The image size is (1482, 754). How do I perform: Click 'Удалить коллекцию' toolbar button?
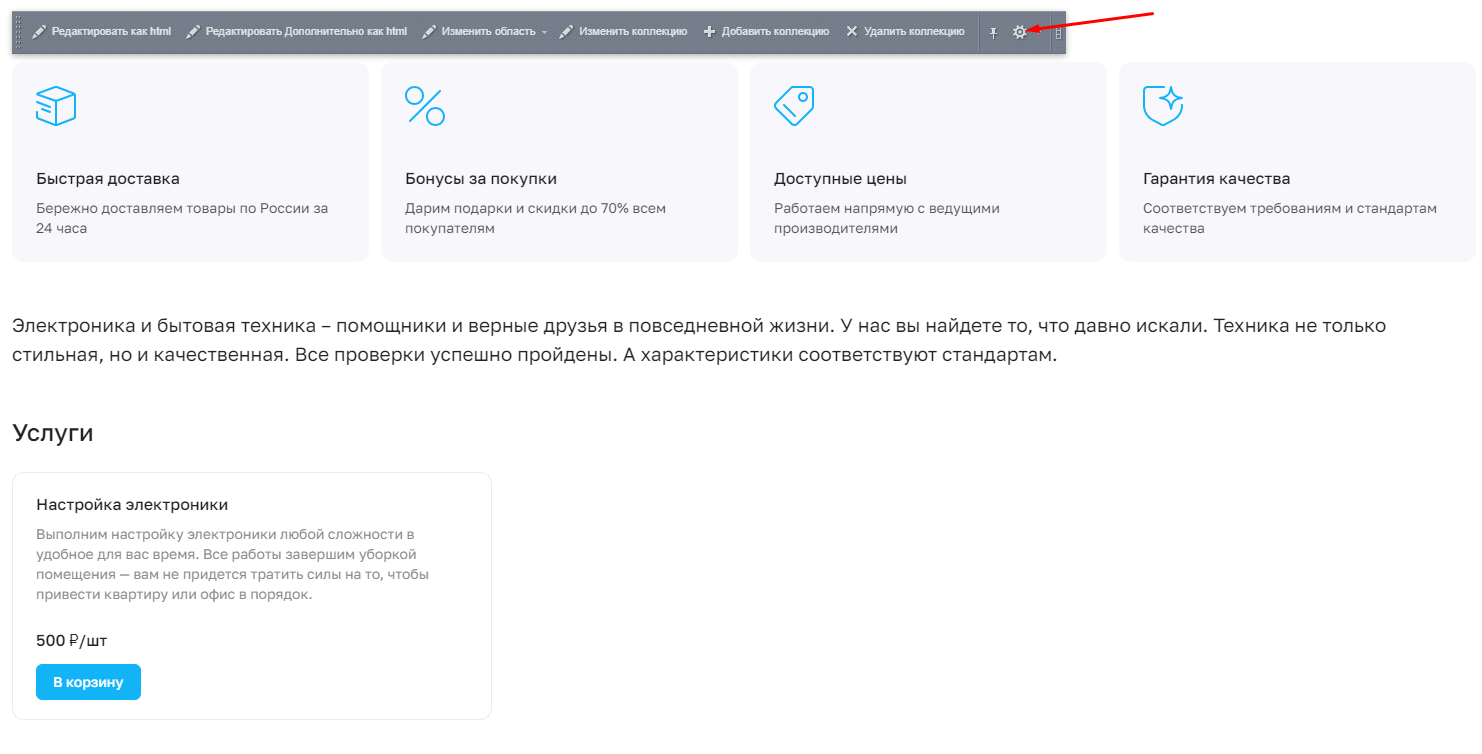coord(905,32)
